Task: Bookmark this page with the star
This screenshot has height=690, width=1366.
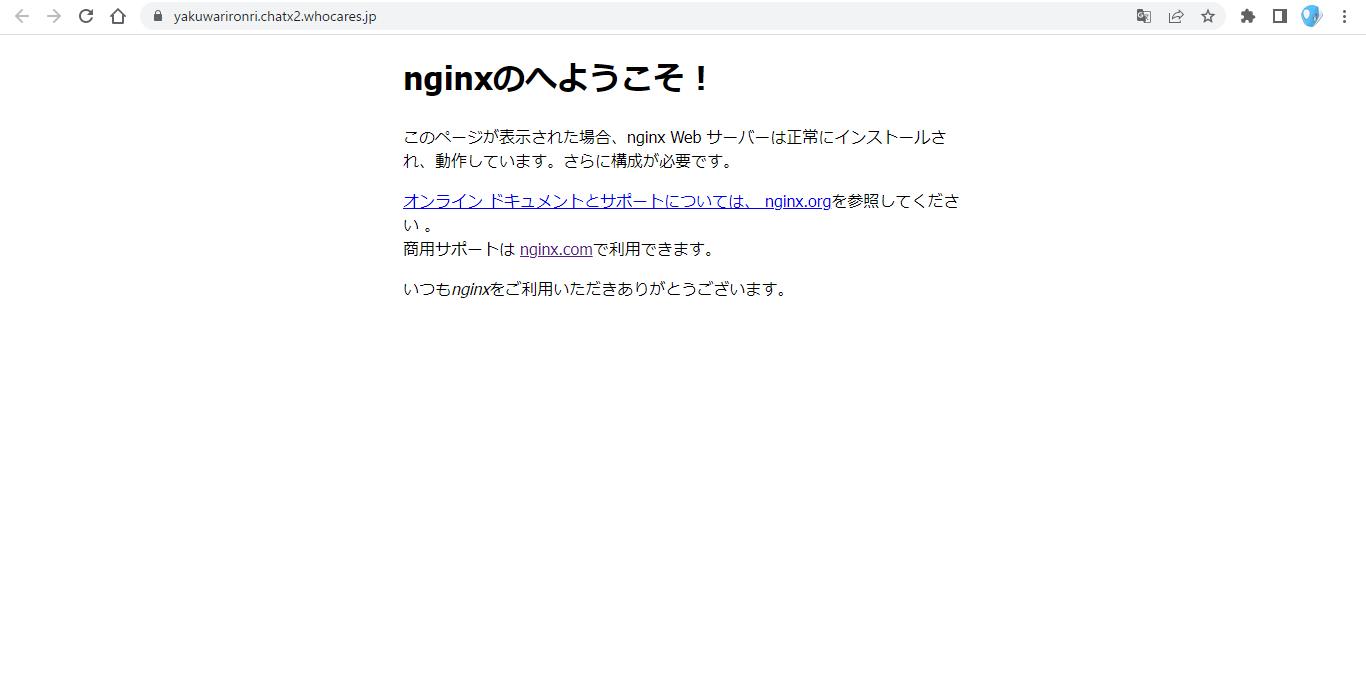Action: pos(1208,16)
